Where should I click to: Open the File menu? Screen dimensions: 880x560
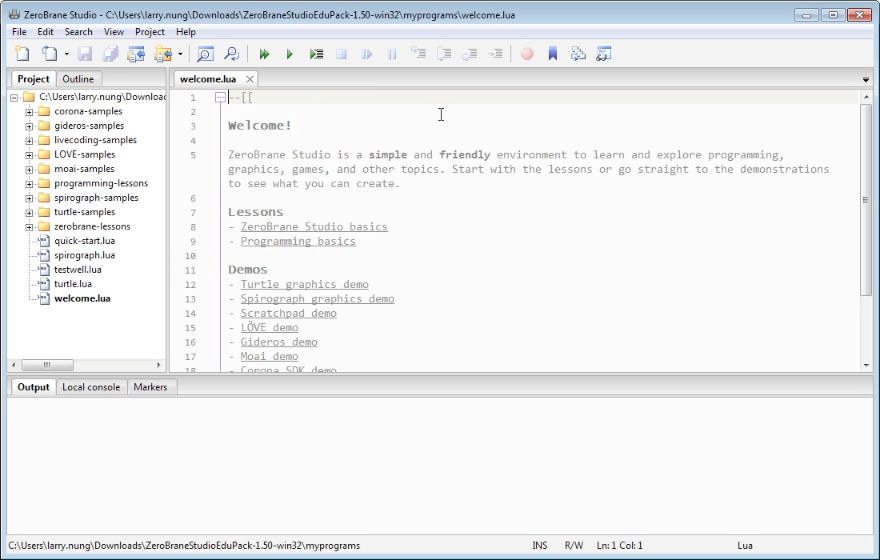[x=19, y=32]
